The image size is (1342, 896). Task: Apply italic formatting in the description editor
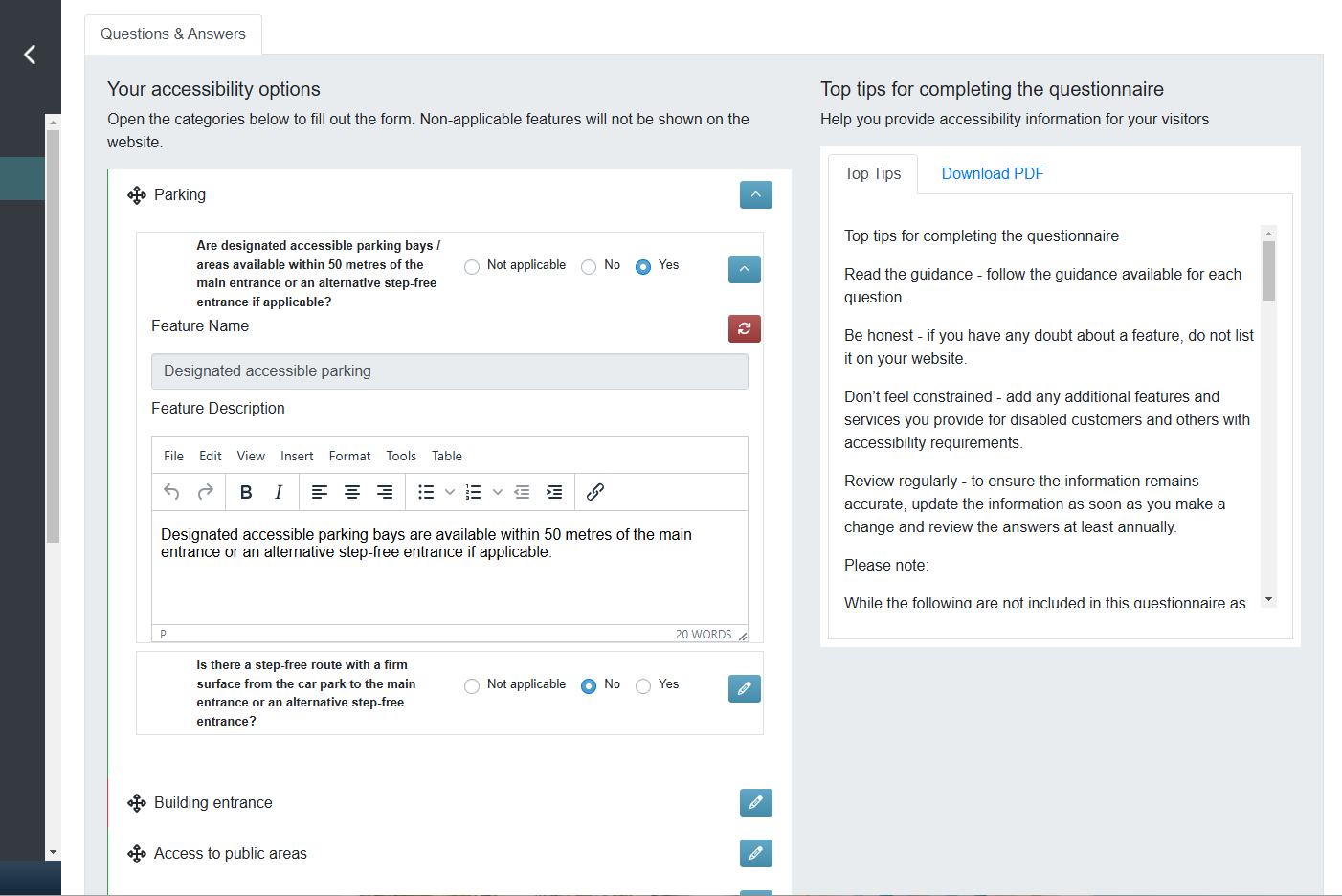279,491
